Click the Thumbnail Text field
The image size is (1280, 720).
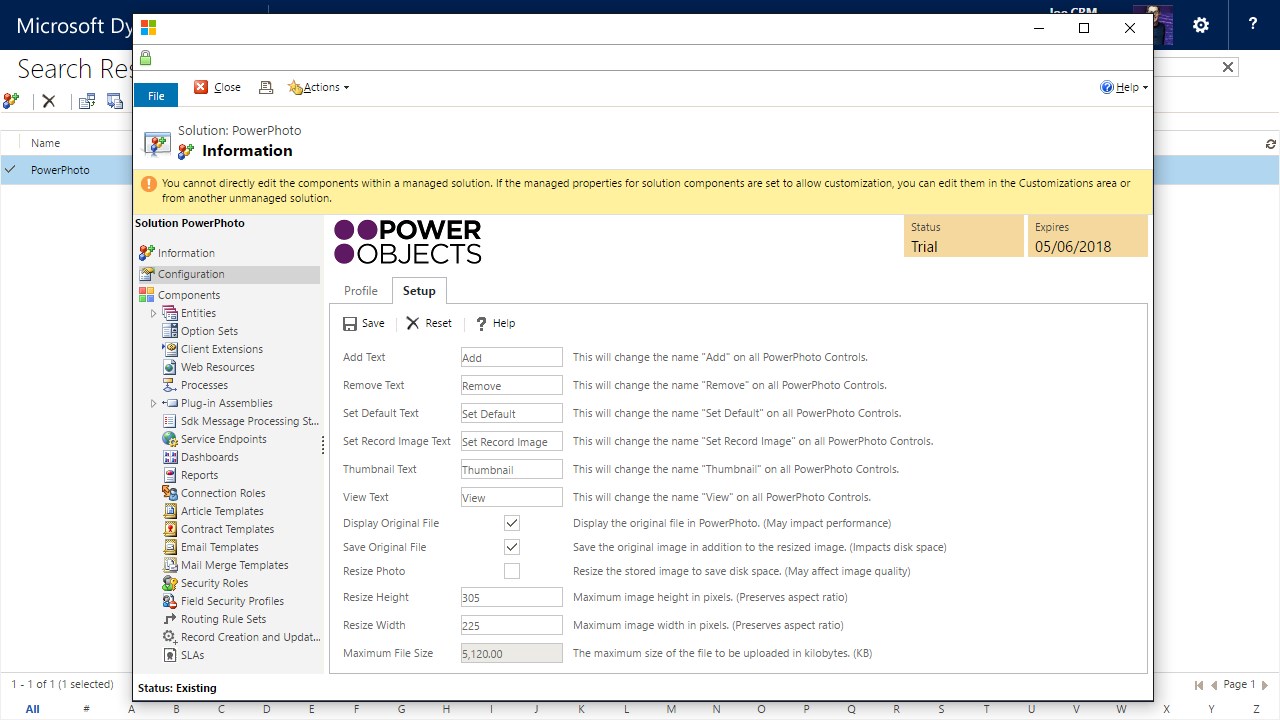click(512, 469)
